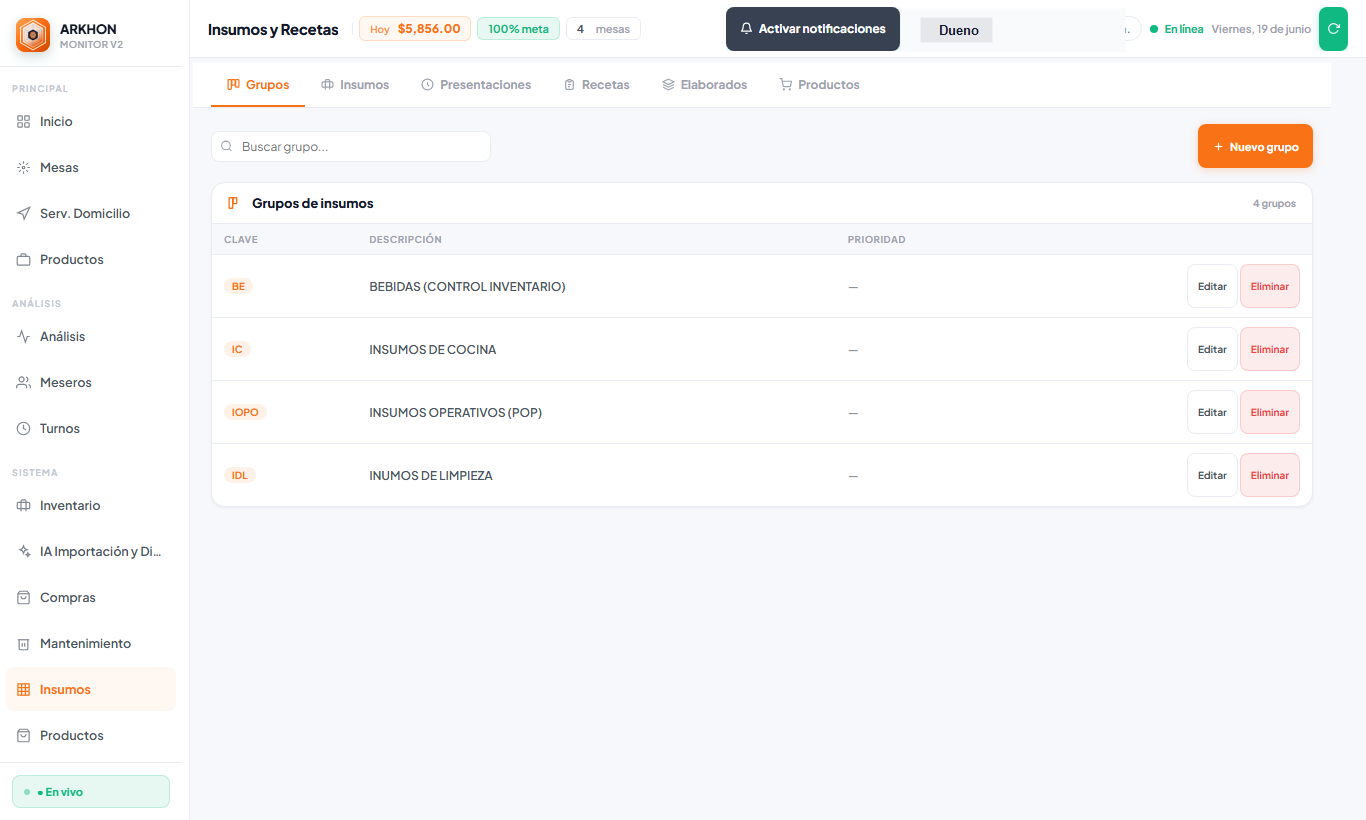
Task: Edit the INUMOS DE LIMPIEZA group
Action: click(1212, 475)
